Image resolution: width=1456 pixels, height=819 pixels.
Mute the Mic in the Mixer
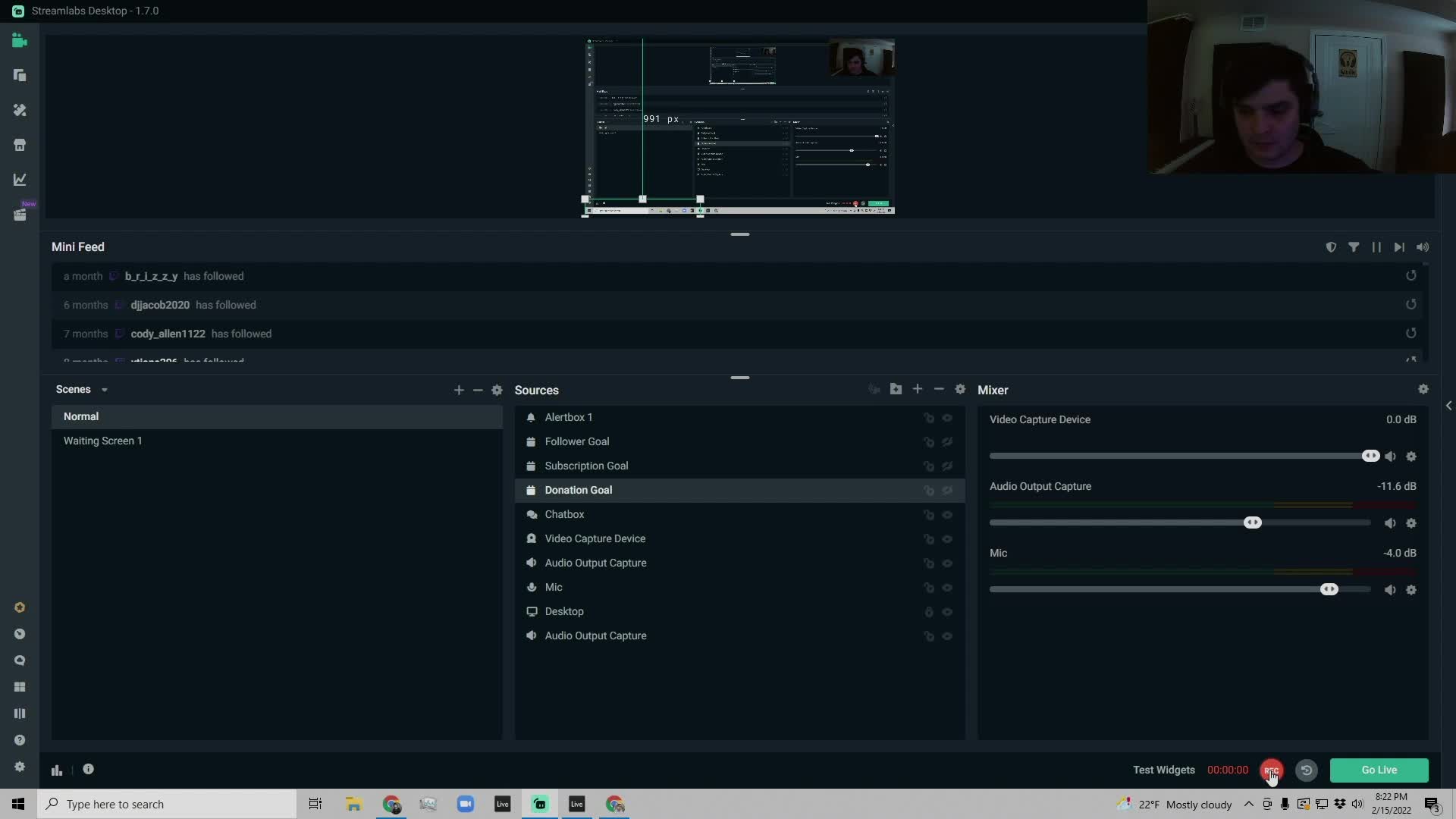tap(1390, 590)
